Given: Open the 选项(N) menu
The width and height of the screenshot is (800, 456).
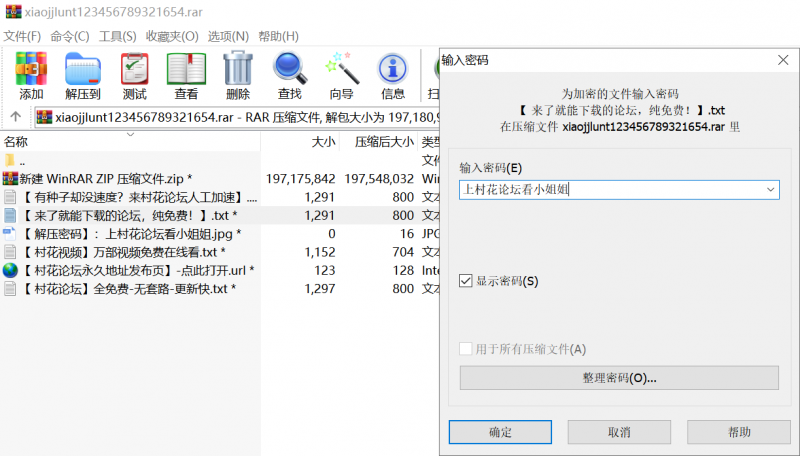Looking at the screenshot, I should tap(228, 36).
